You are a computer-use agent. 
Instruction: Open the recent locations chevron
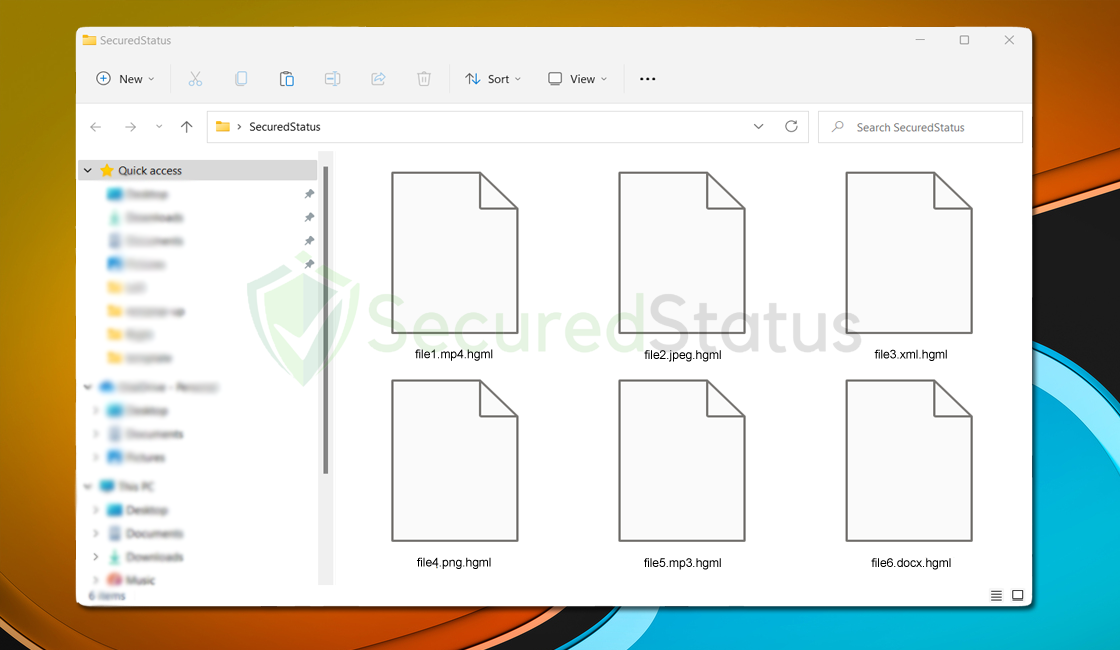159,127
